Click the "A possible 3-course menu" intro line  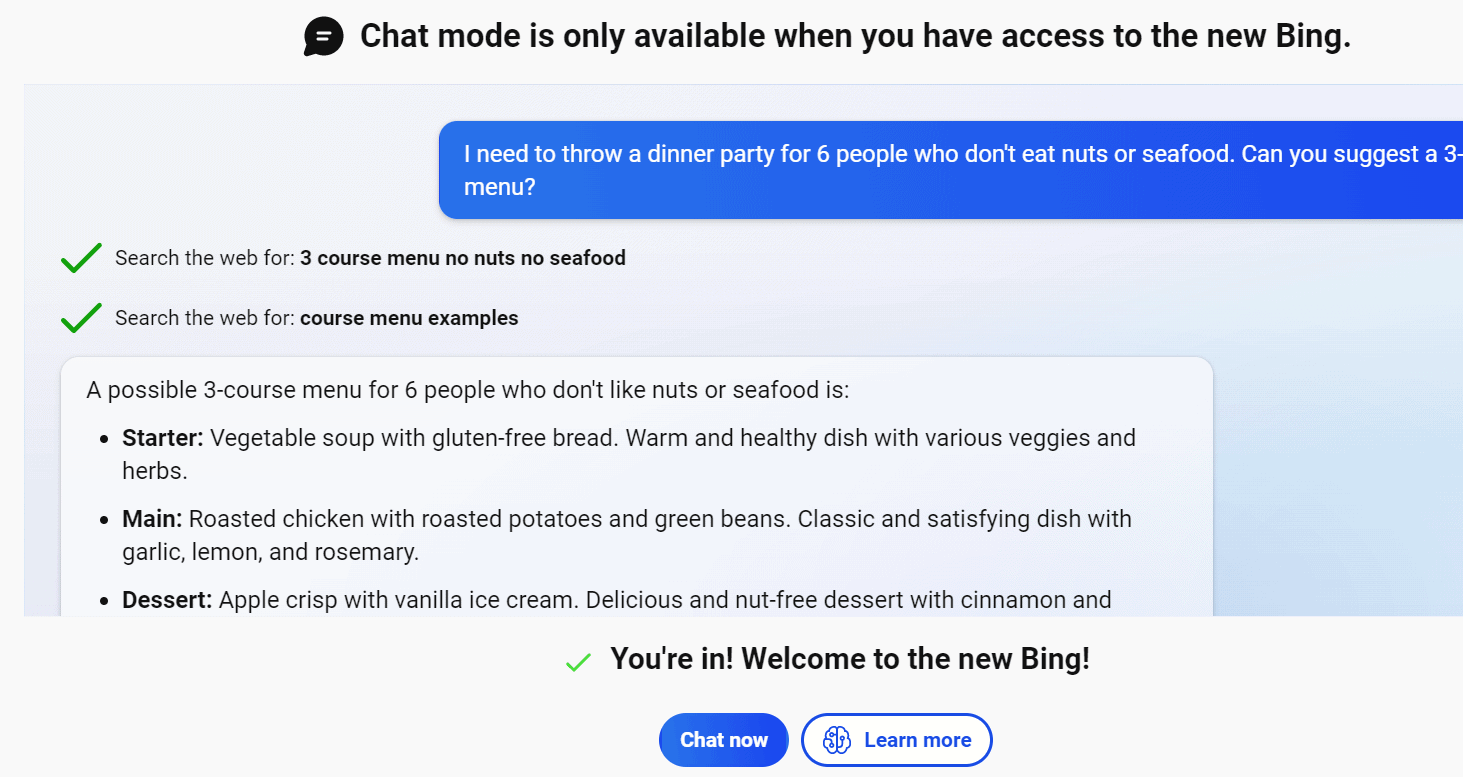click(x=467, y=389)
